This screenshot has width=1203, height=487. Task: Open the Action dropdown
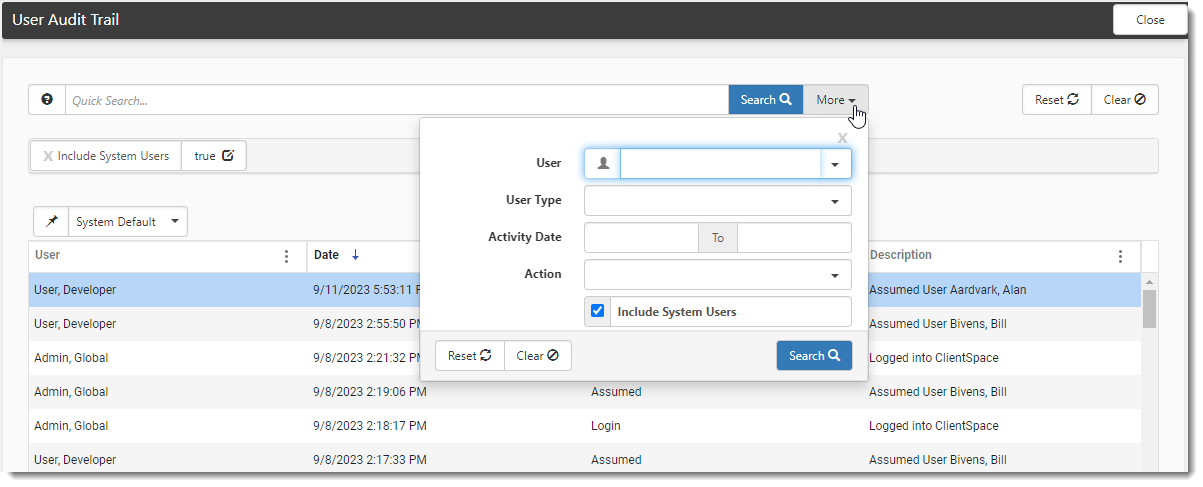point(717,274)
